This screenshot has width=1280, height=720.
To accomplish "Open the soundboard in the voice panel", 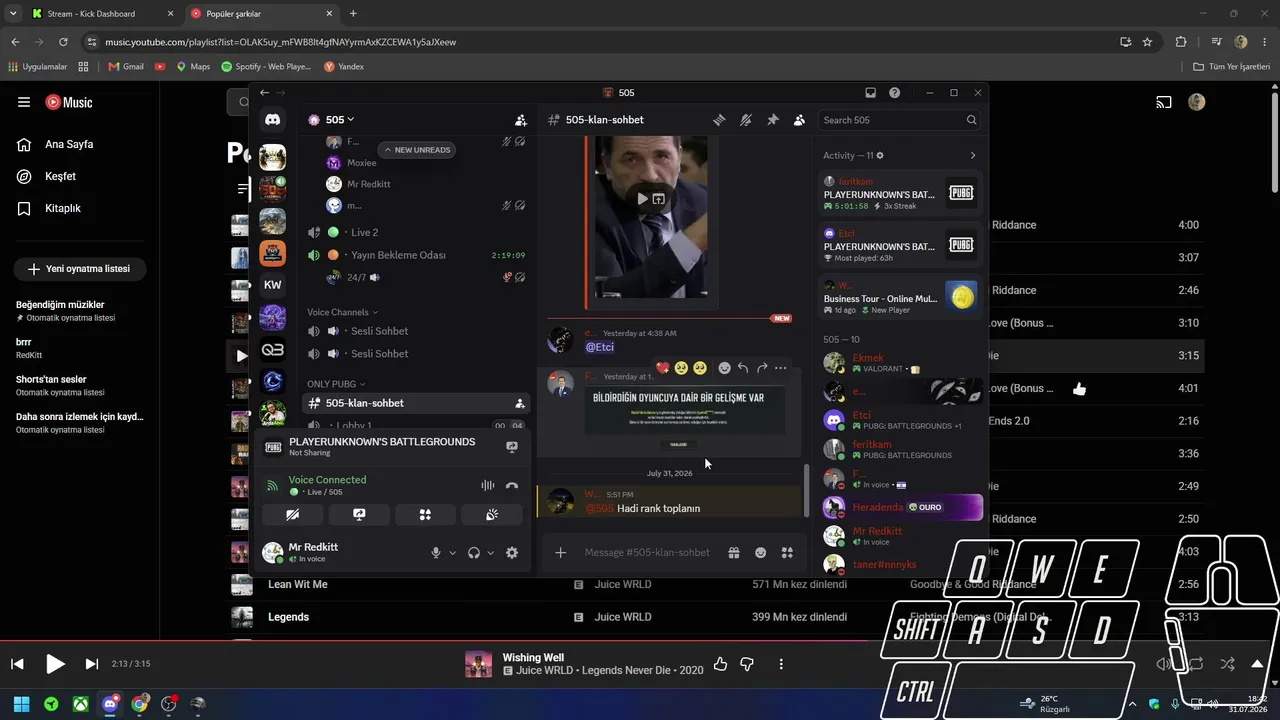I will [492, 515].
